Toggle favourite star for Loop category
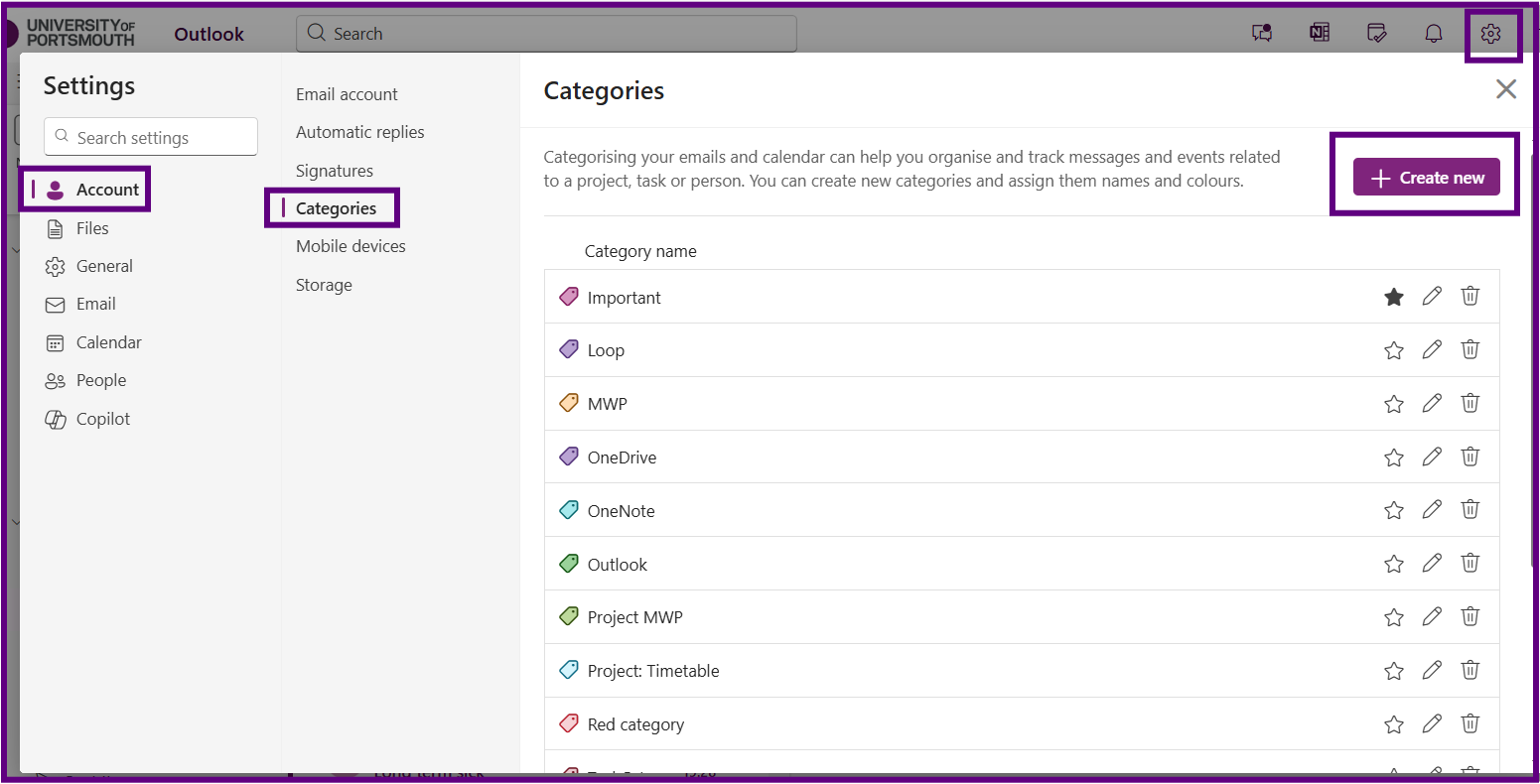Viewport: 1540px width, 784px height. coord(1394,350)
